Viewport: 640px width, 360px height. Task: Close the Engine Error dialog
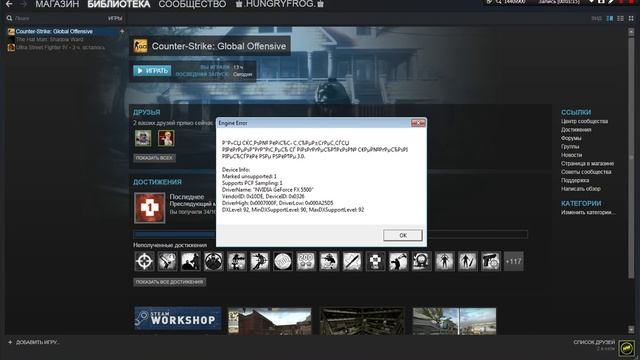click(x=418, y=123)
